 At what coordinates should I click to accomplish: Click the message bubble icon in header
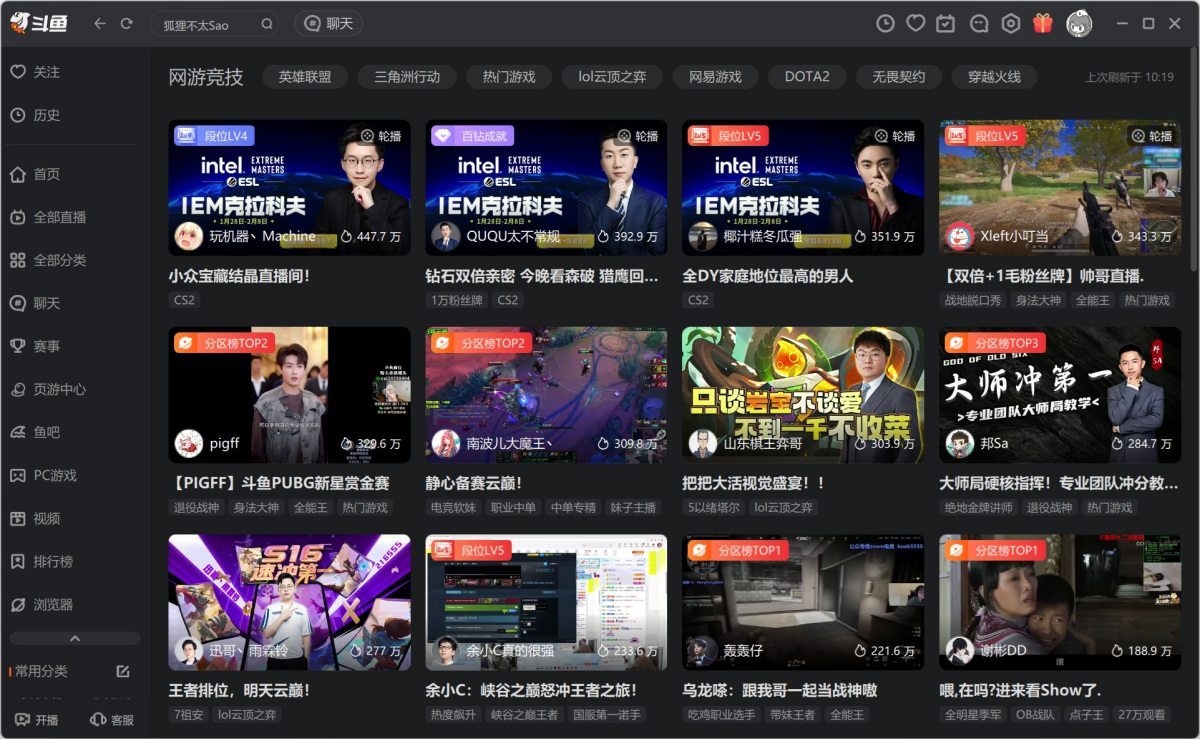coord(979,23)
